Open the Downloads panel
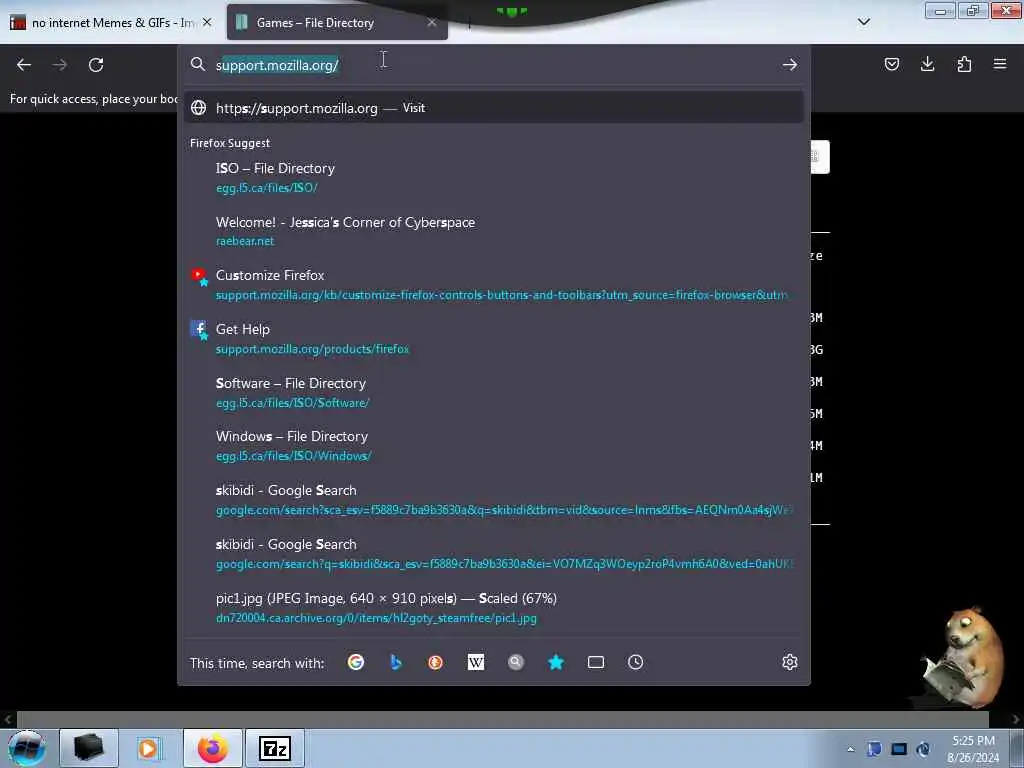Image resolution: width=1024 pixels, height=768 pixels. pyautogui.click(x=927, y=64)
